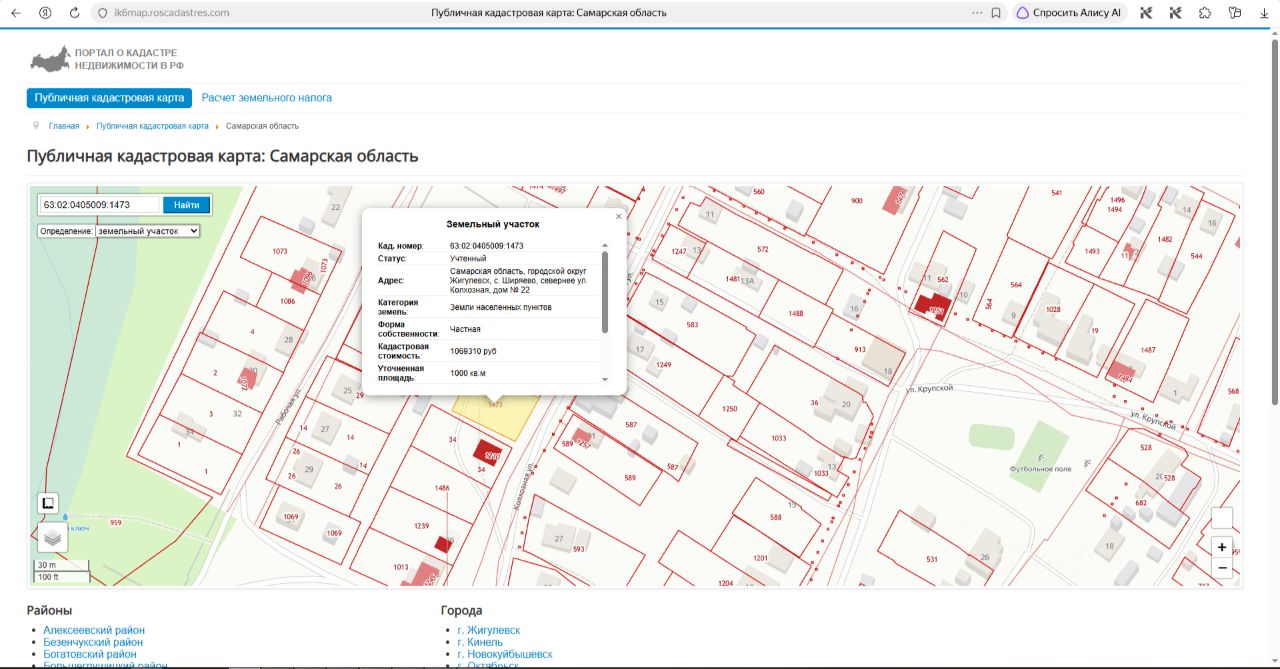The image size is (1280, 669).
Task: Click the Футбольное поле map label
Action: [x=1040, y=468]
